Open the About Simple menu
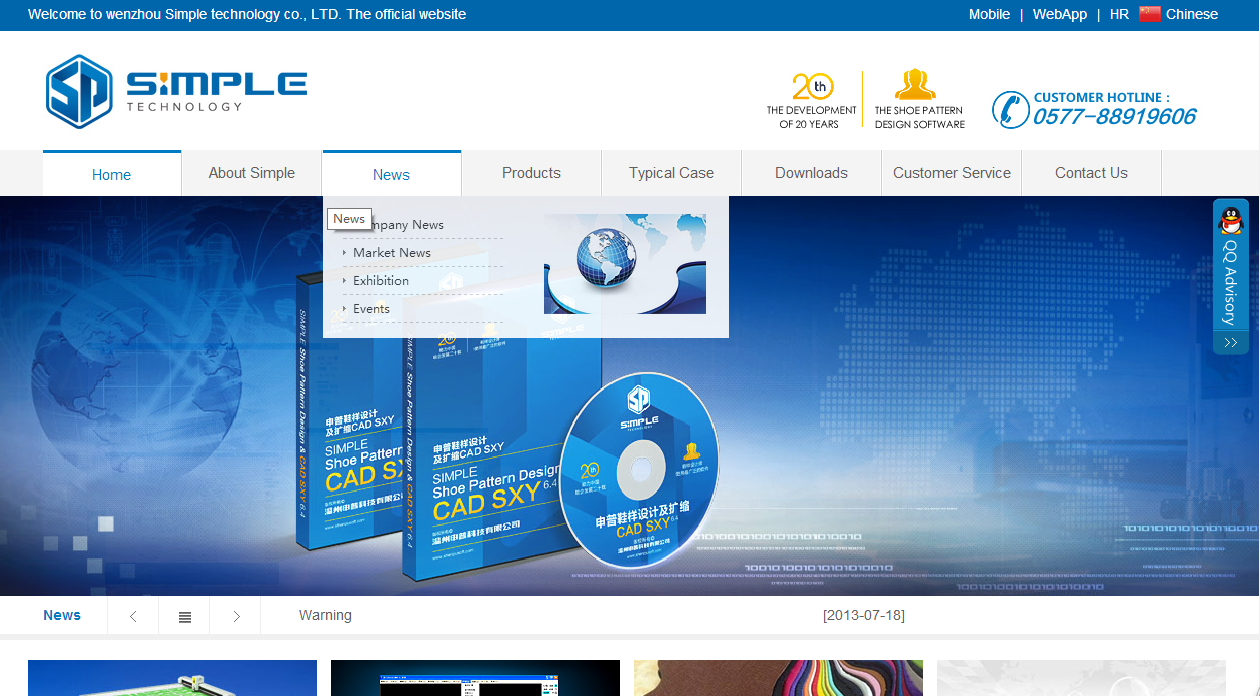The height and width of the screenshot is (696, 1260). 252,173
